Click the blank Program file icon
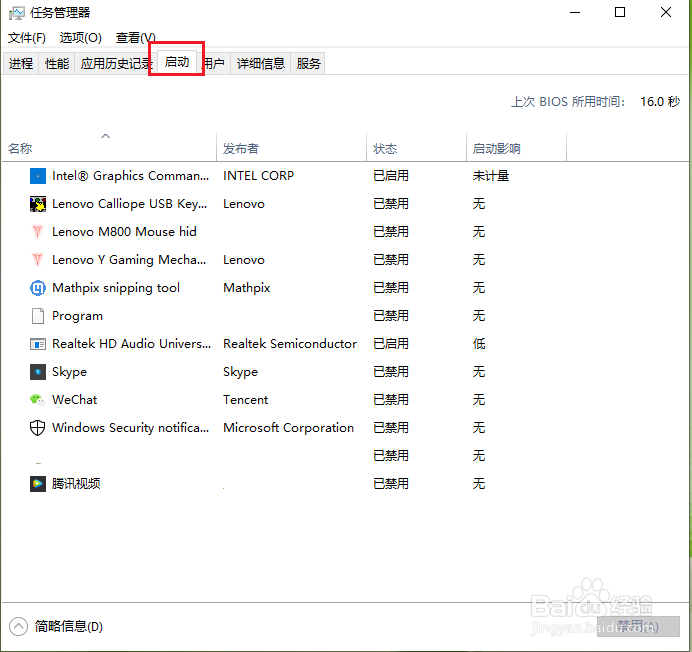Screen dimensions: 692x652 pos(38,316)
